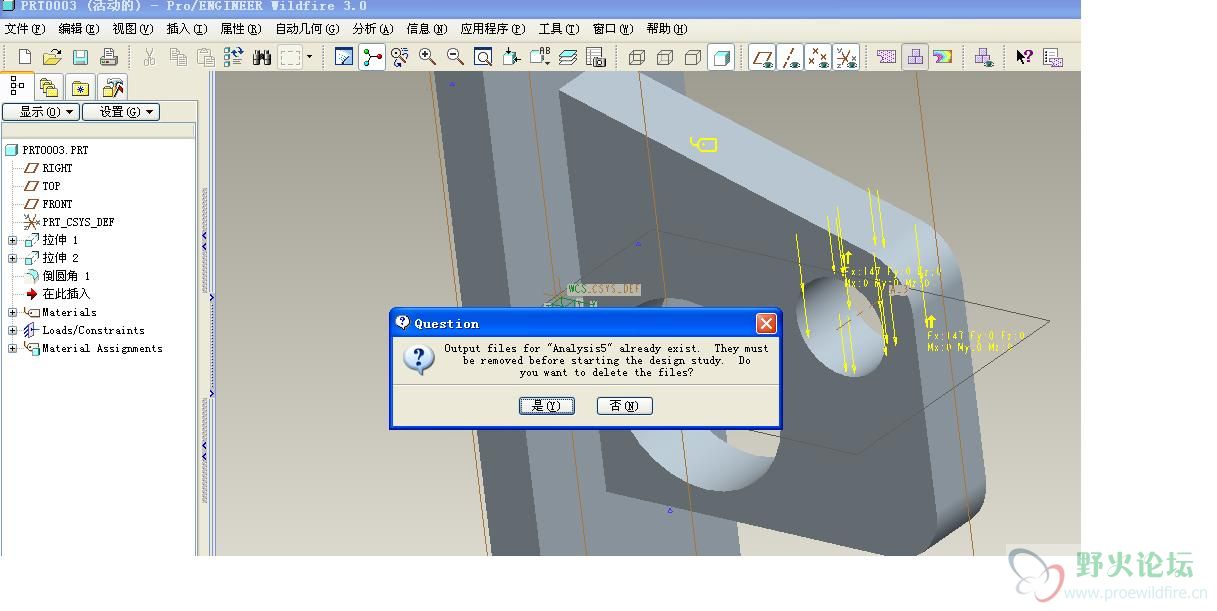Open the Saved View list icon
Image resolution: width=1217 pixels, height=611 pixels.
[540, 58]
